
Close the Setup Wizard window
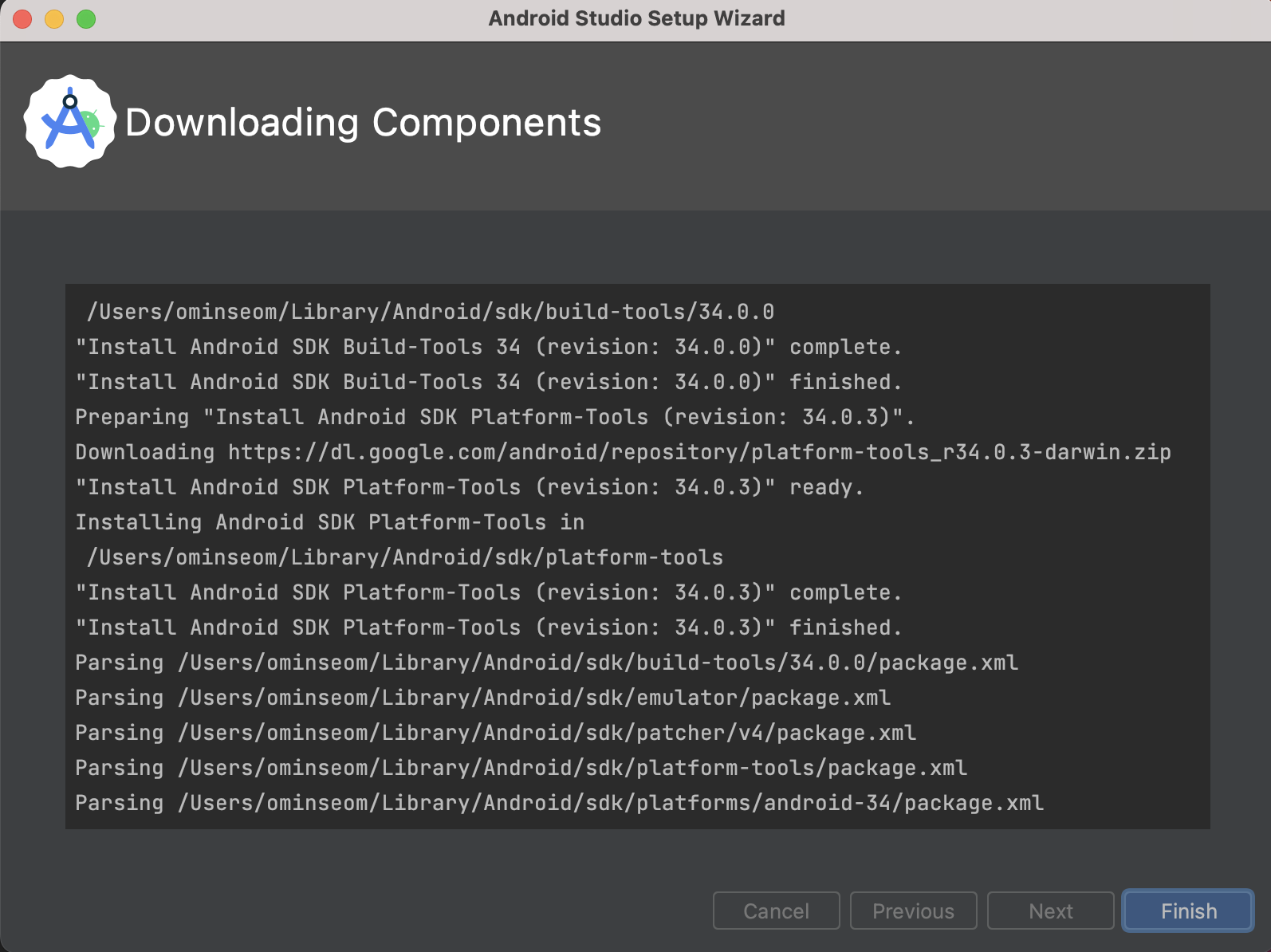pyautogui.click(x=22, y=18)
